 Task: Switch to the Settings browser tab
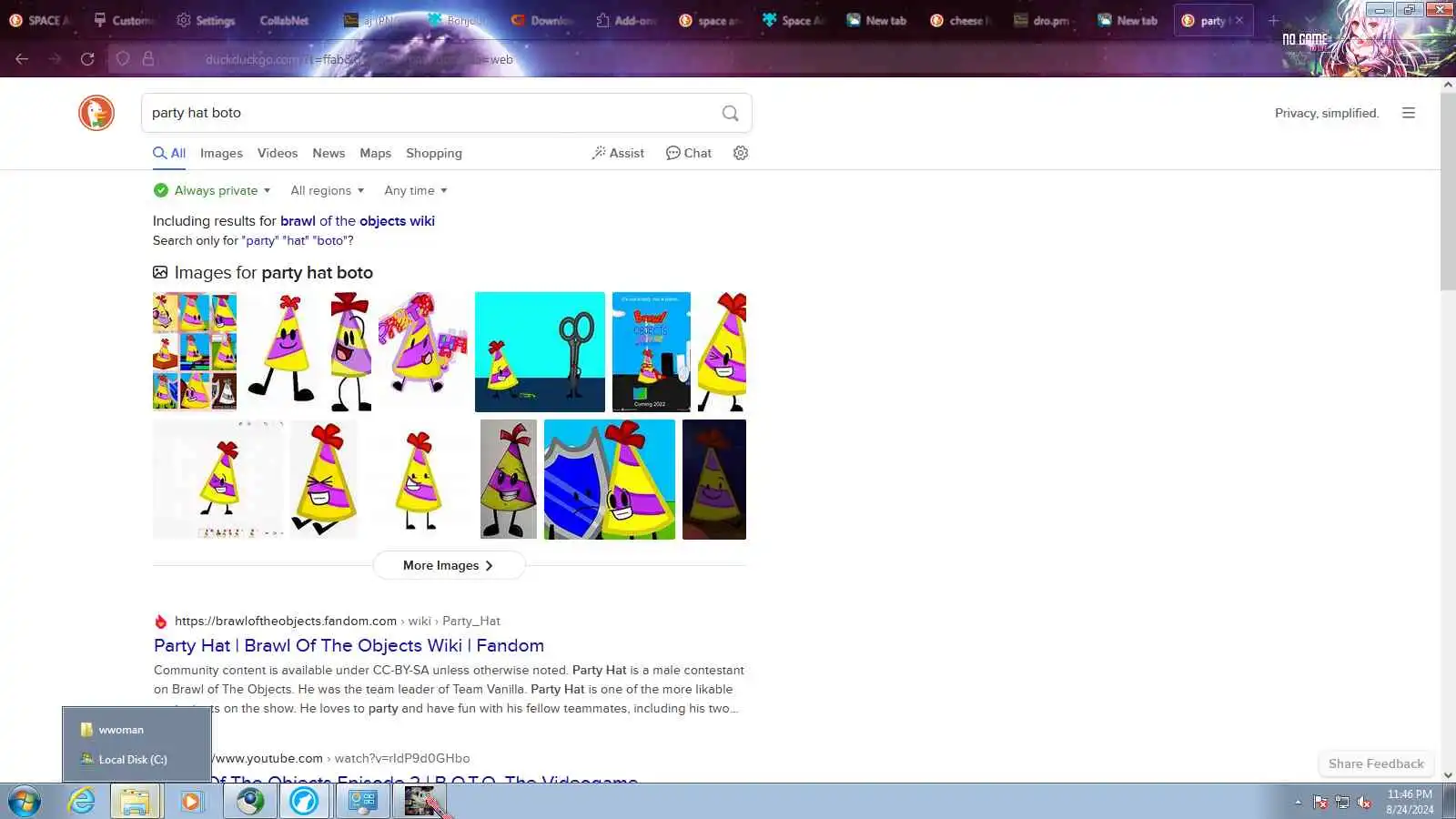[207, 20]
